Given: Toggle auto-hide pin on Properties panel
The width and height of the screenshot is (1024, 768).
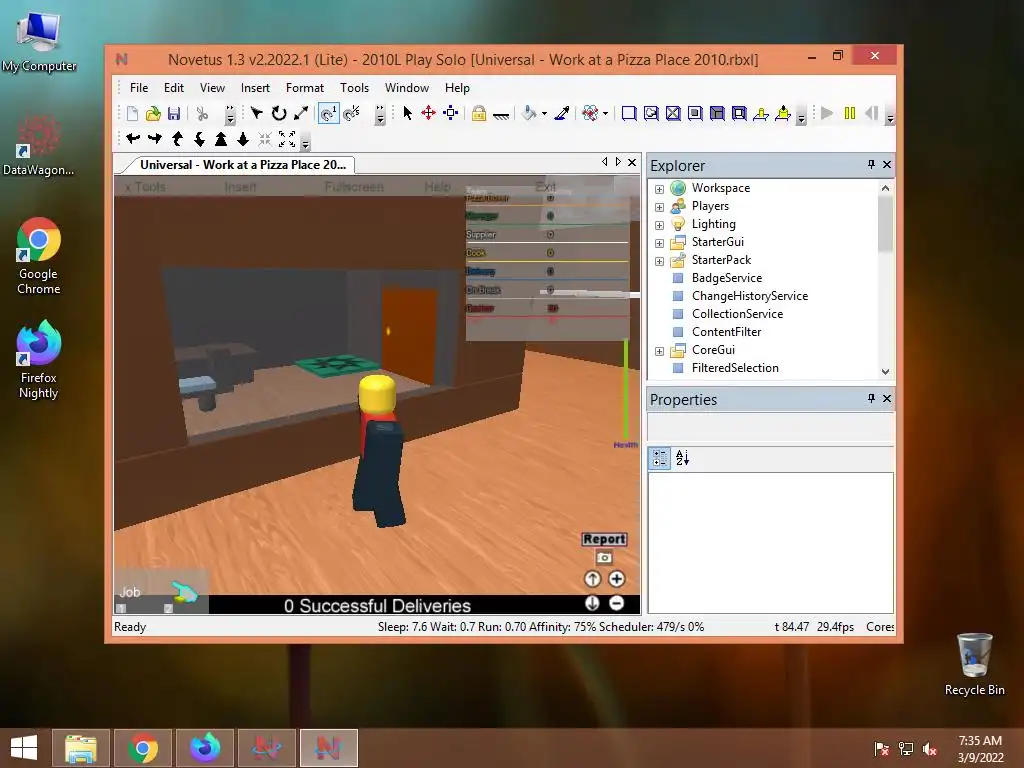Looking at the screenshot, I should click(x=871, y=398).
